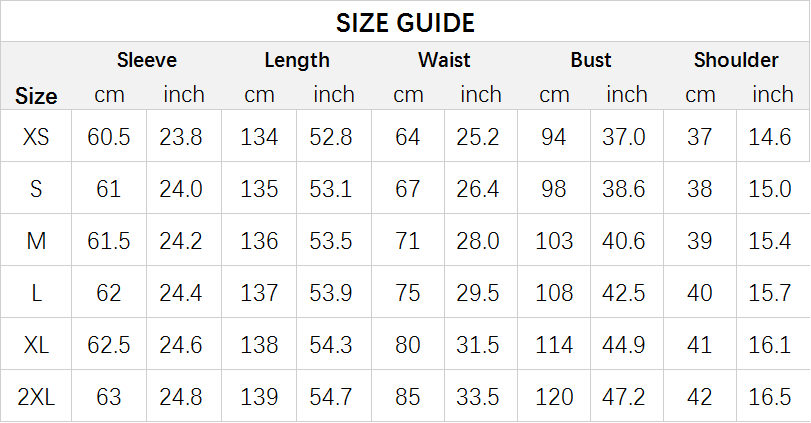Click the 120 bust cm cell
This screenshot has height=423, width=811.
[554, 397]
